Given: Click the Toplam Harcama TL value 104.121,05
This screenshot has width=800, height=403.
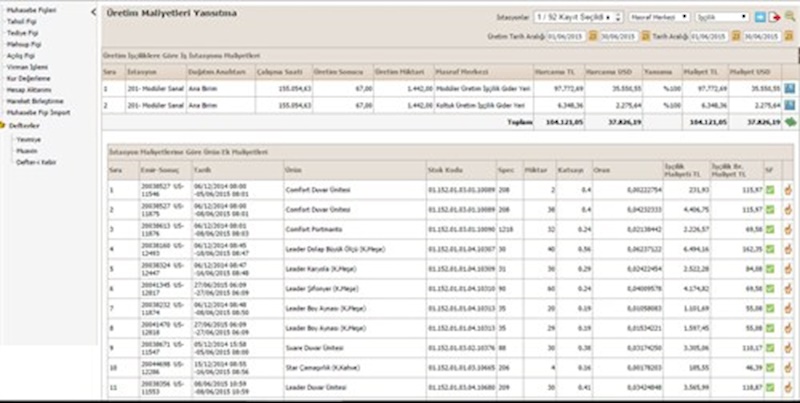Looking at the screenshot, I should [x=563, y=122].
